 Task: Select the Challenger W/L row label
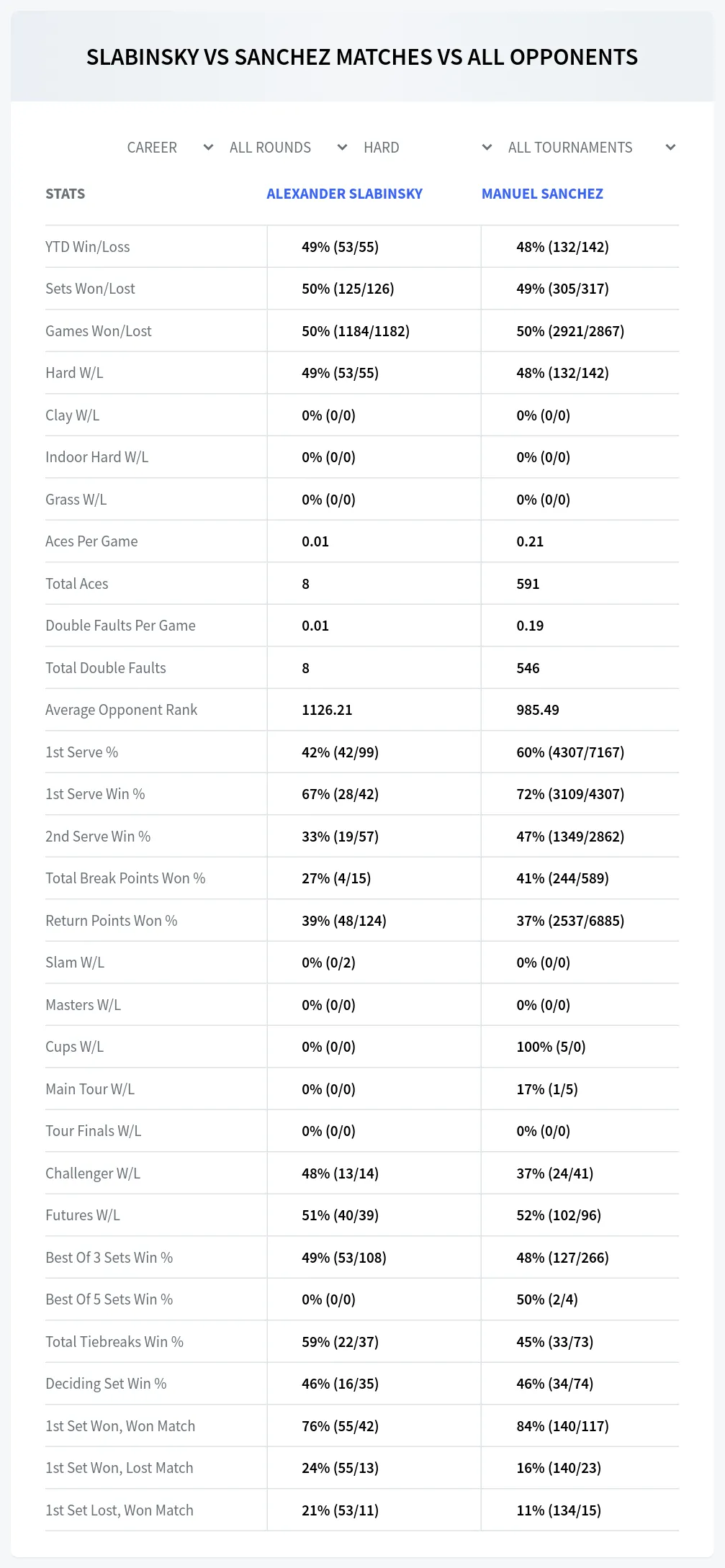coord(93,1173)
